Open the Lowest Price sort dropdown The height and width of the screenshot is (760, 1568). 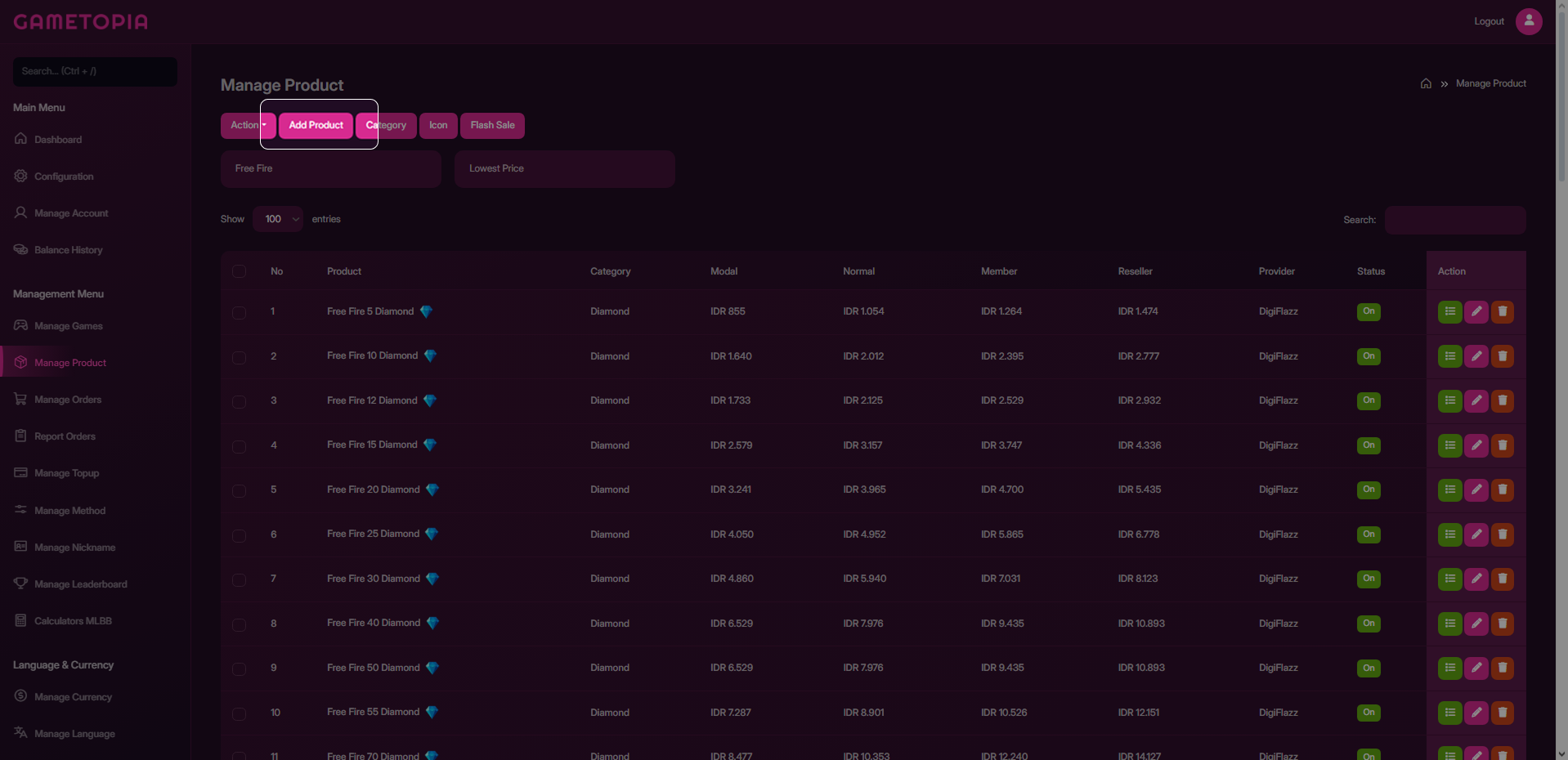[x=565, y=168]
